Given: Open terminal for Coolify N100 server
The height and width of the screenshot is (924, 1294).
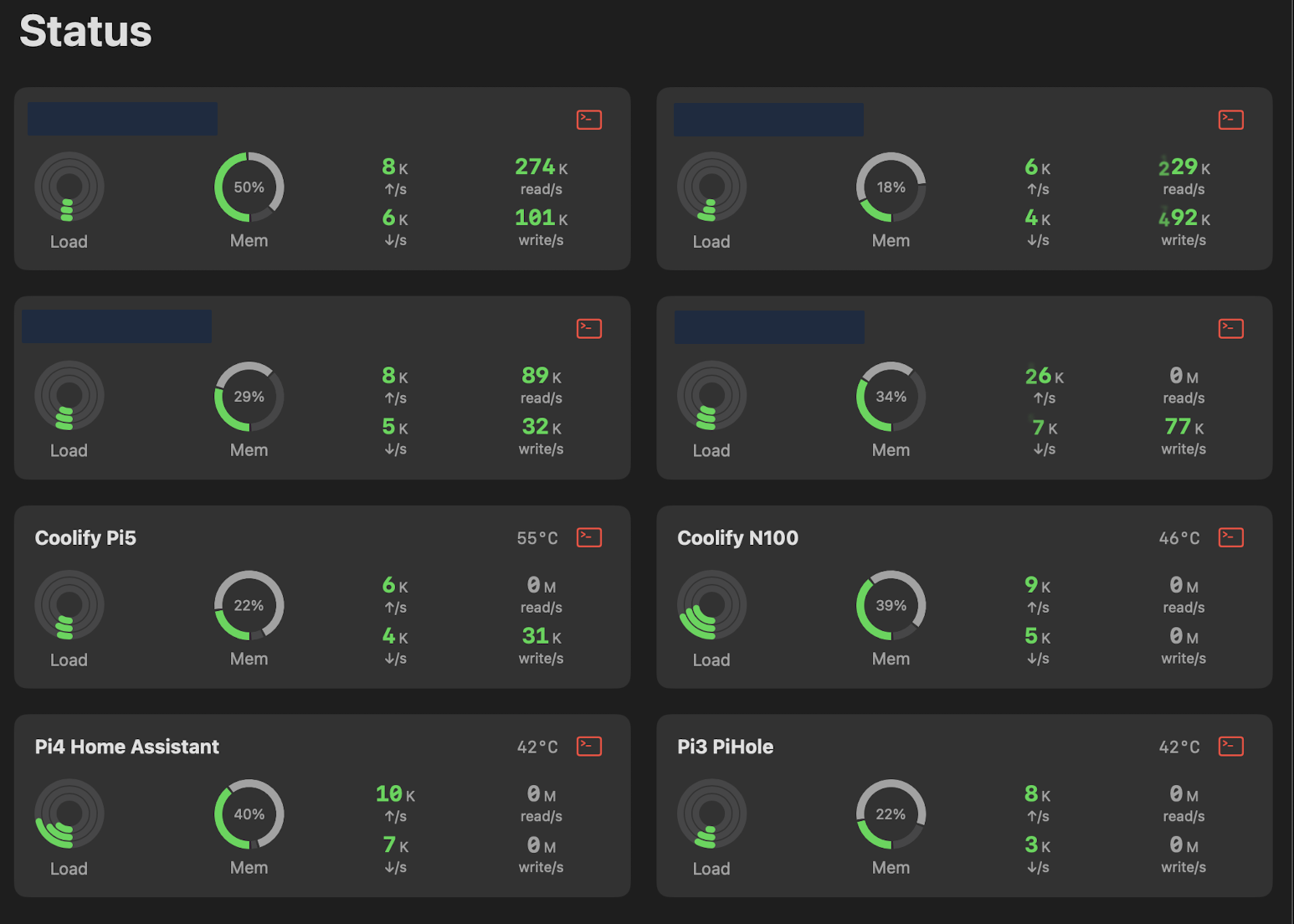Looking at the screenshot, I should tap(1230, 537).
